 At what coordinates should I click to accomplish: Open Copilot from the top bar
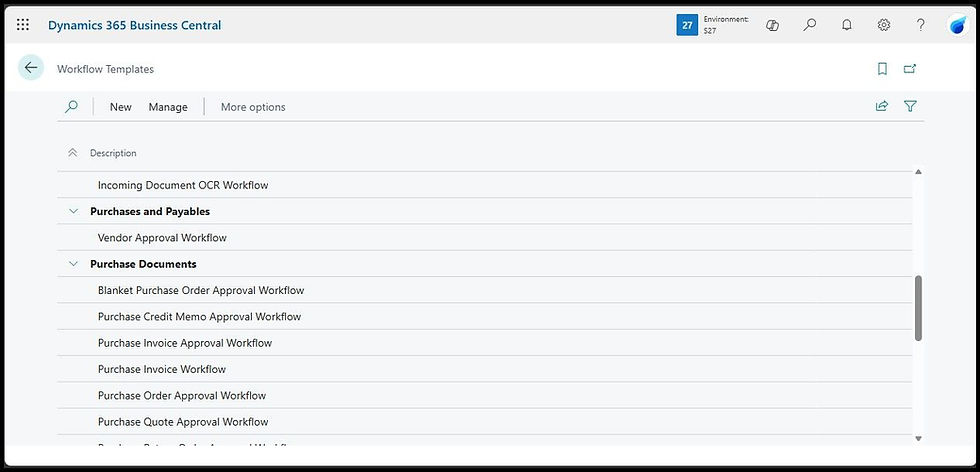pyautogui.click(x=772, y=25)
